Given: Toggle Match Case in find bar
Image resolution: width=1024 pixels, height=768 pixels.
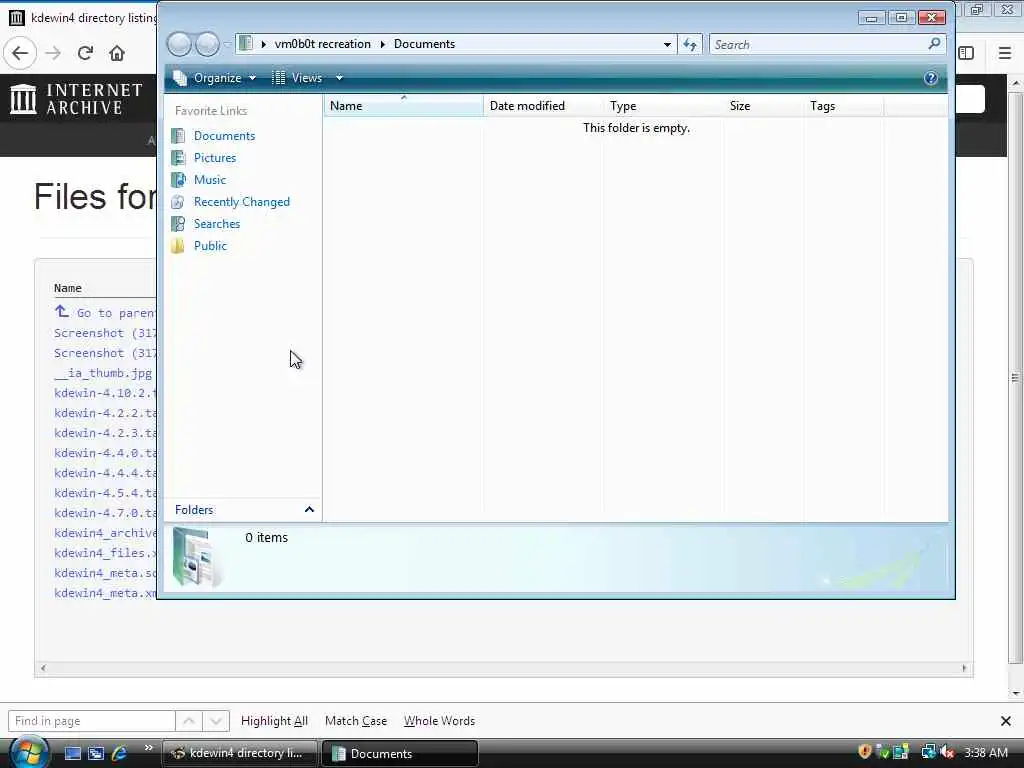Looking at the screenshot, I should [x=356, y=721].
